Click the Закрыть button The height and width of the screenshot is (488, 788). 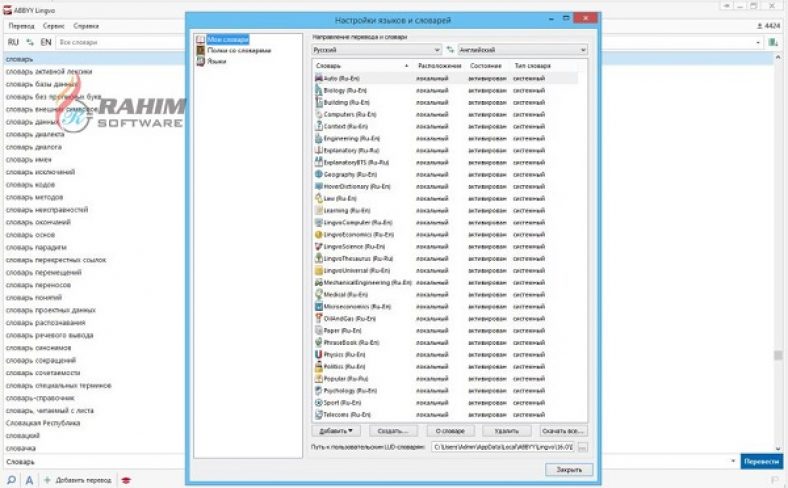coord(569,469)
